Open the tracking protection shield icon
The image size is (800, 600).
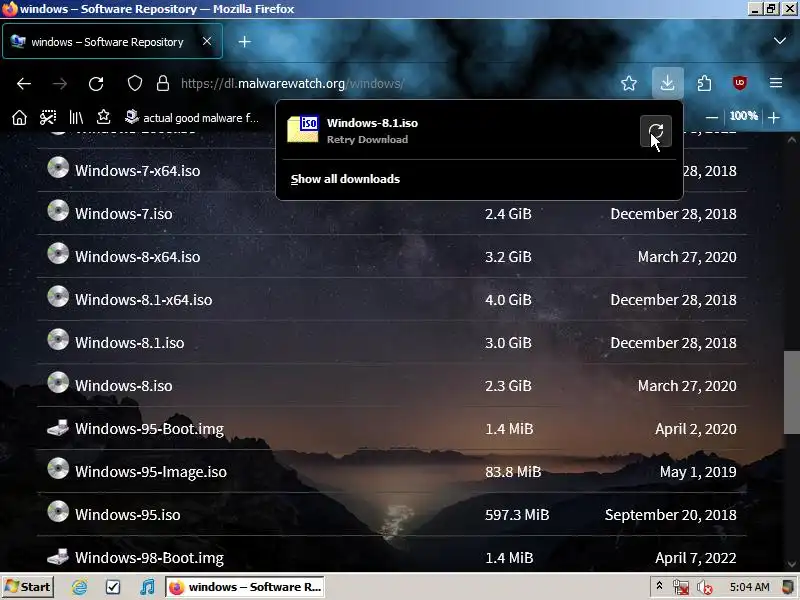[135, 83]
